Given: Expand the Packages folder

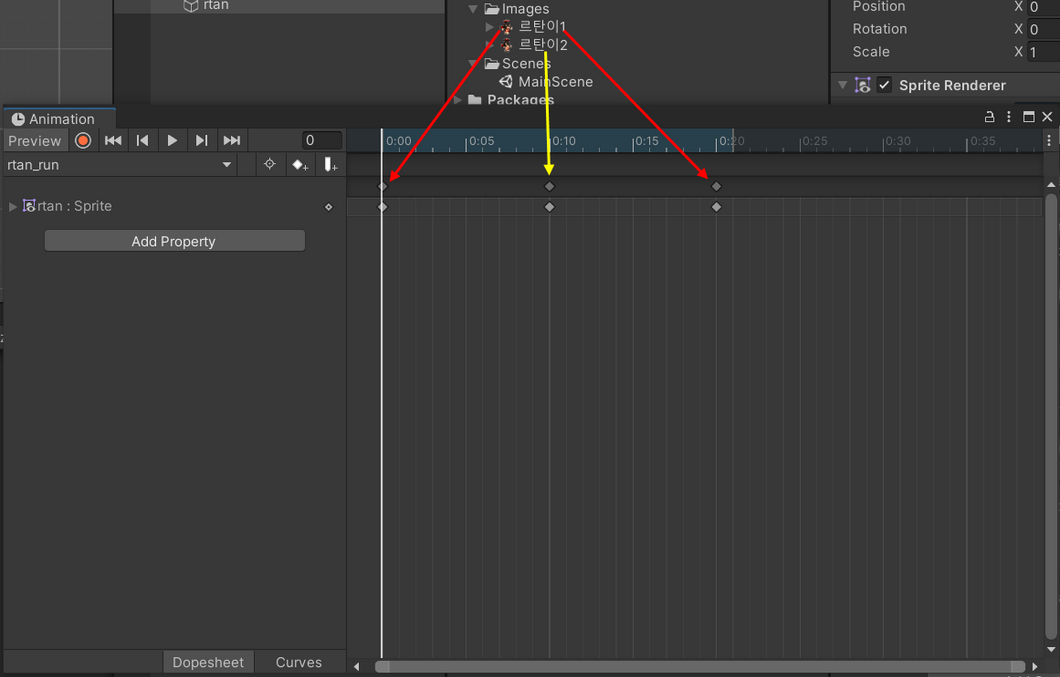Looking at the screenshot, I should click(458, 100).
